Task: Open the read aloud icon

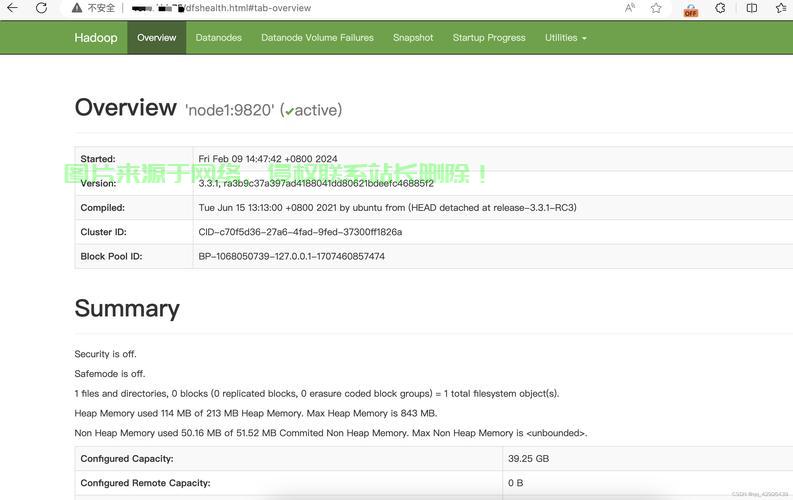Action: 630,8
